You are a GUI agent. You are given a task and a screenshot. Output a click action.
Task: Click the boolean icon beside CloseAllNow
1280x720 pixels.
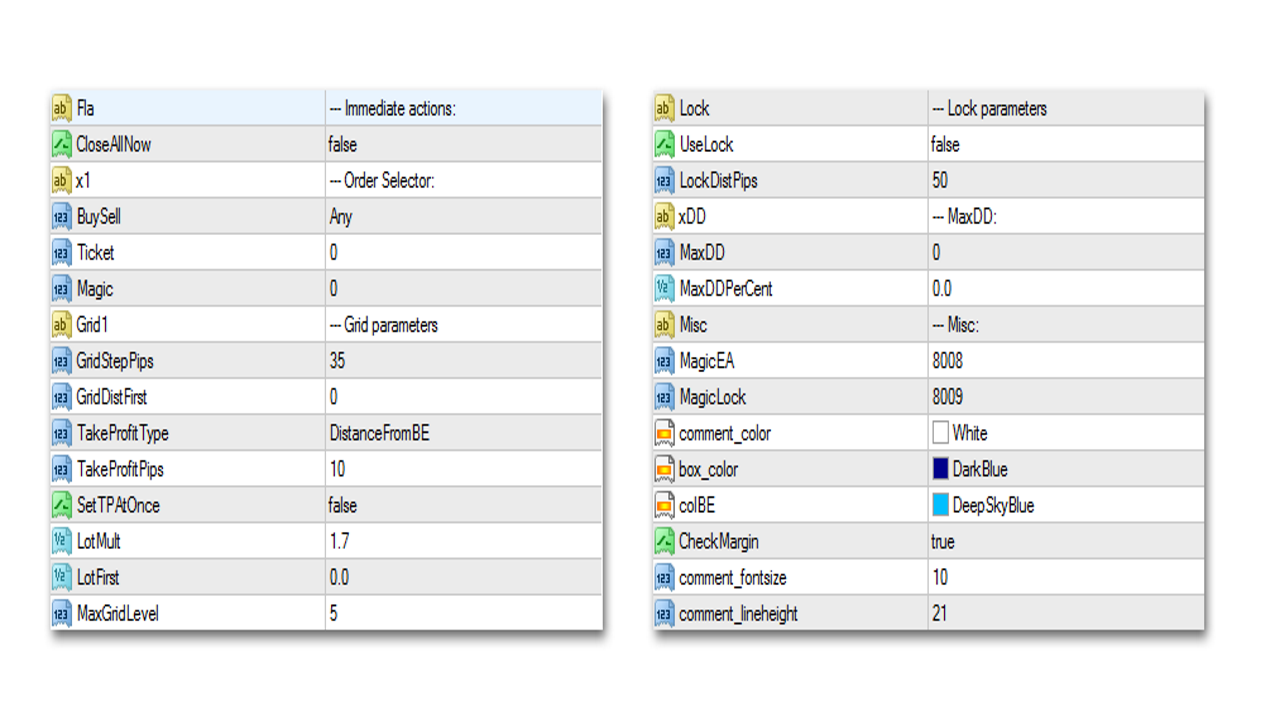[x=62, y=145]
